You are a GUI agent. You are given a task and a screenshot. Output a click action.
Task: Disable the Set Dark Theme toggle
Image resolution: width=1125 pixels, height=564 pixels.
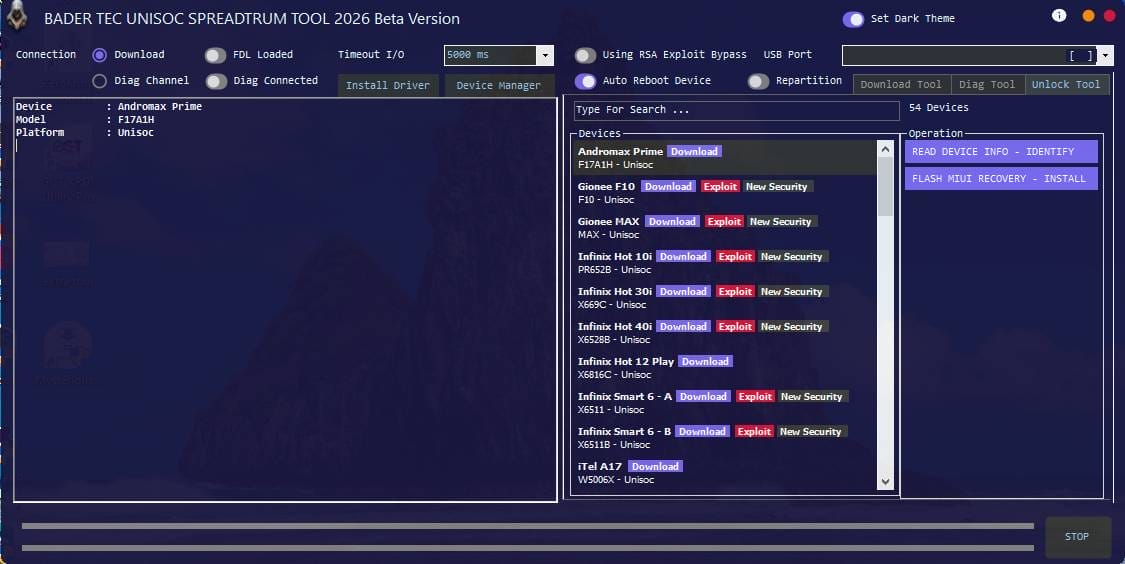click(x=854, y=19)
